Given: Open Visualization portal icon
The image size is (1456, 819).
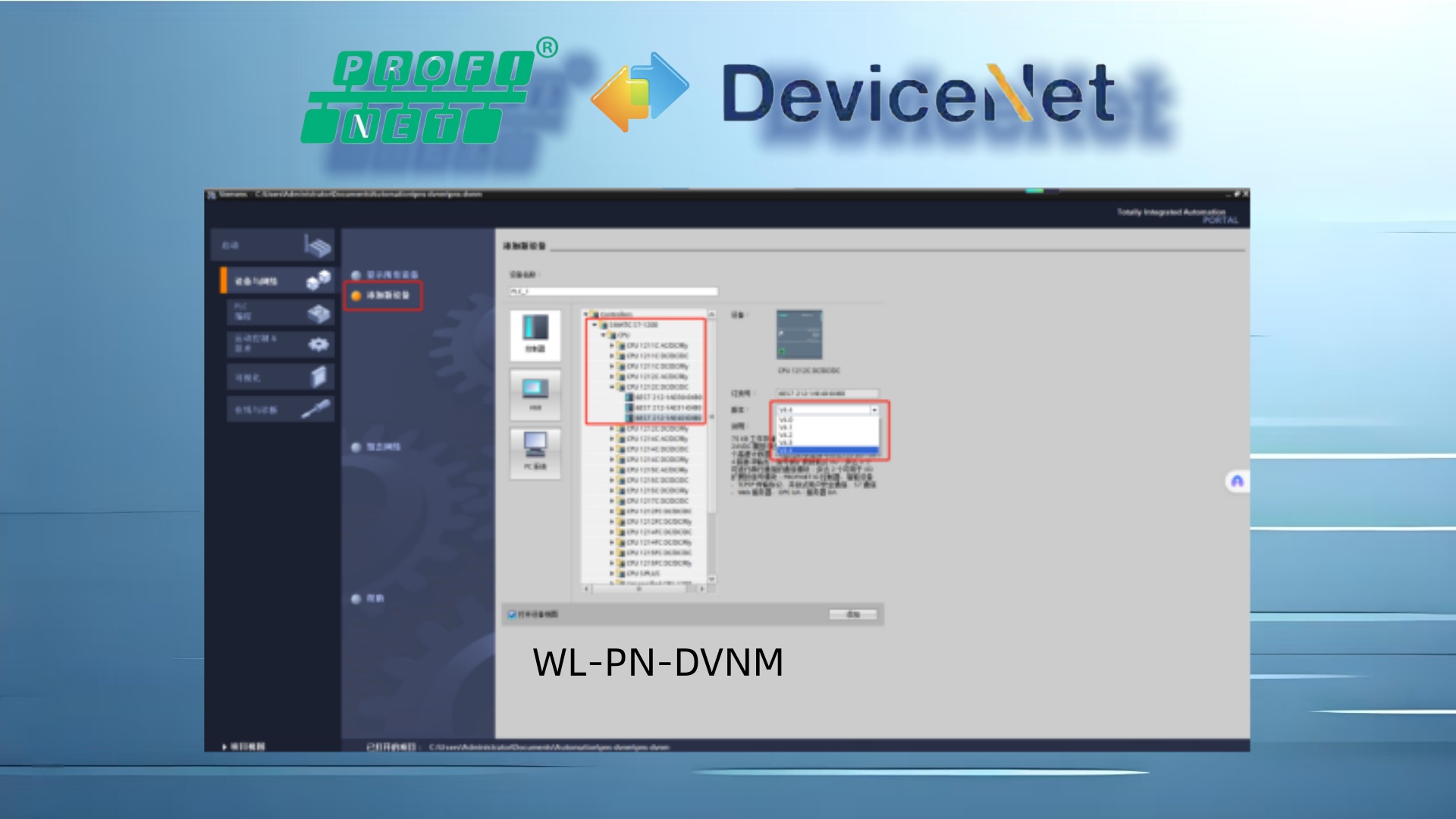Looking at the screenshot, I should point(318,377).
